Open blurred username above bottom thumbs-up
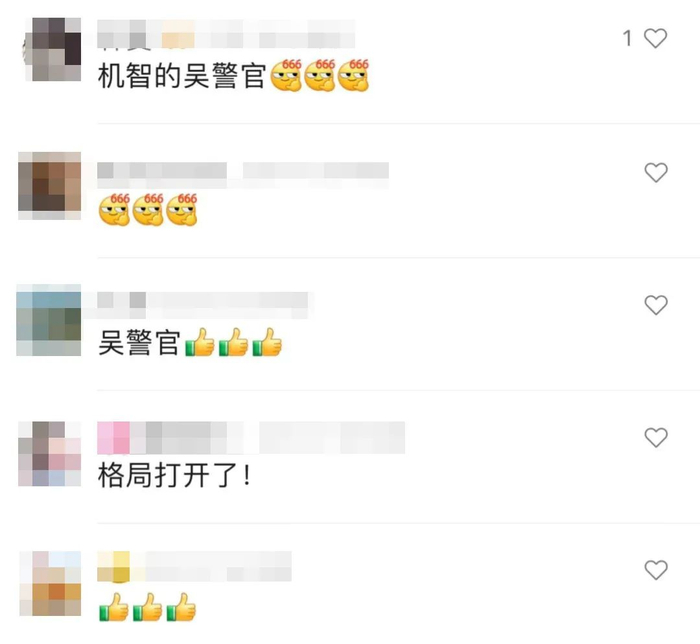The width and height of the screenshot is (700, 644). [x=194, y=566]
